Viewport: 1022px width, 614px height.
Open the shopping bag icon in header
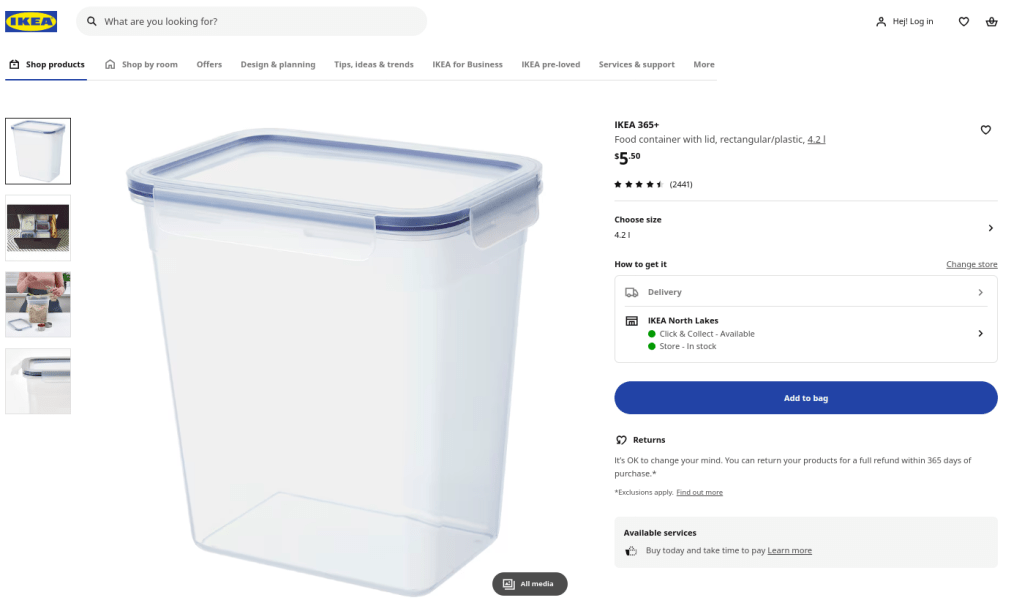click(991, 21)
